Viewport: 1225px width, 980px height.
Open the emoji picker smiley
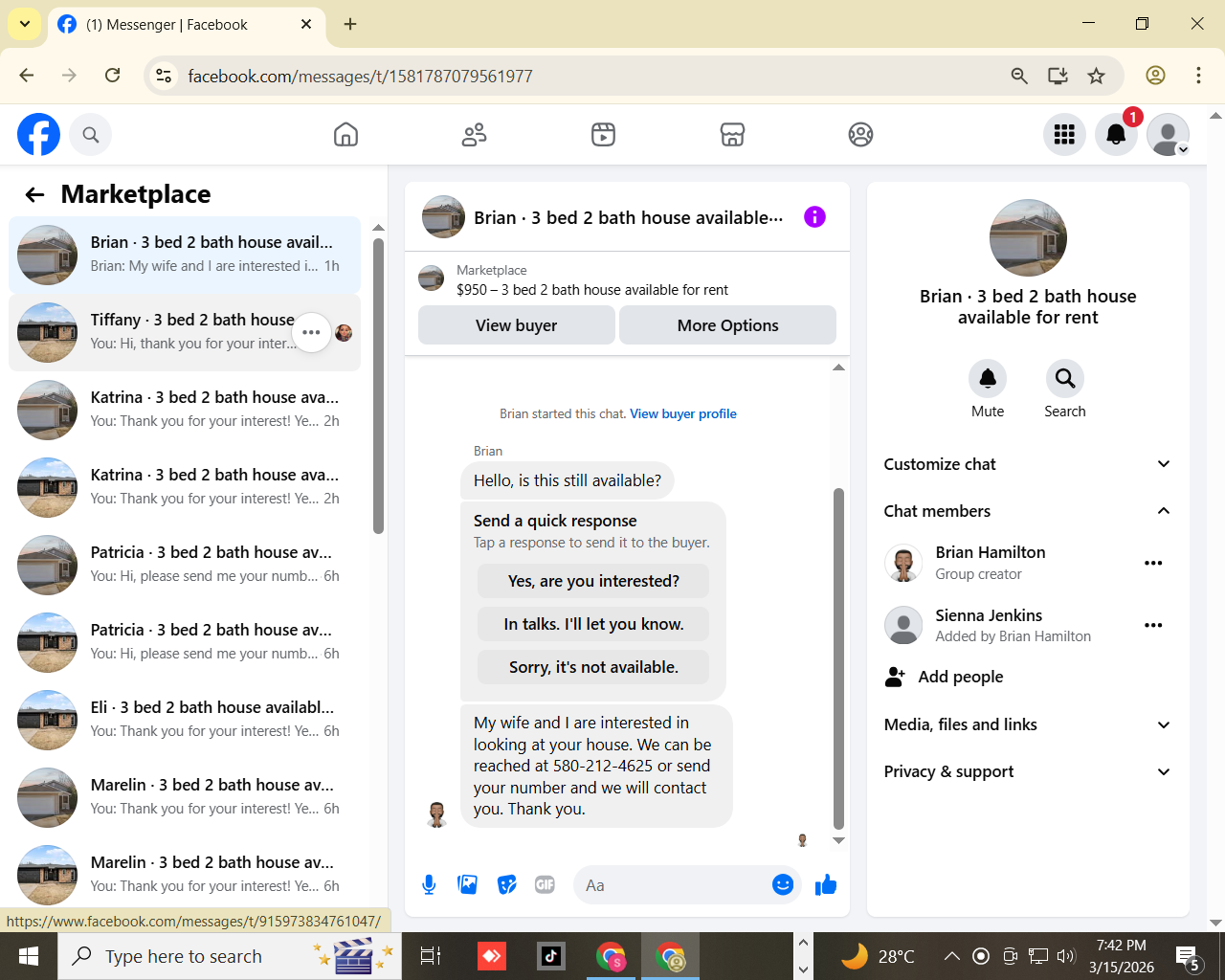tap(783, 885)
